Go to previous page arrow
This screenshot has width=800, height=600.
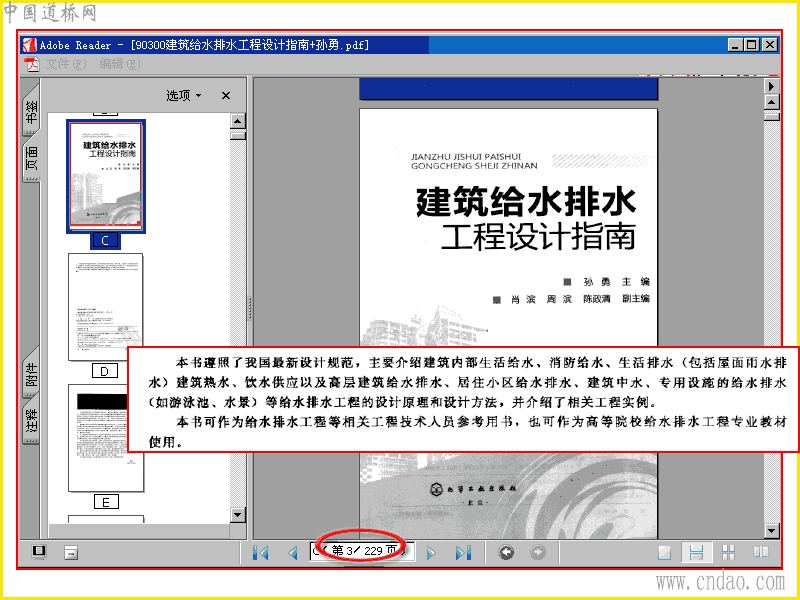pyautogui.click(x=293, y=552)
